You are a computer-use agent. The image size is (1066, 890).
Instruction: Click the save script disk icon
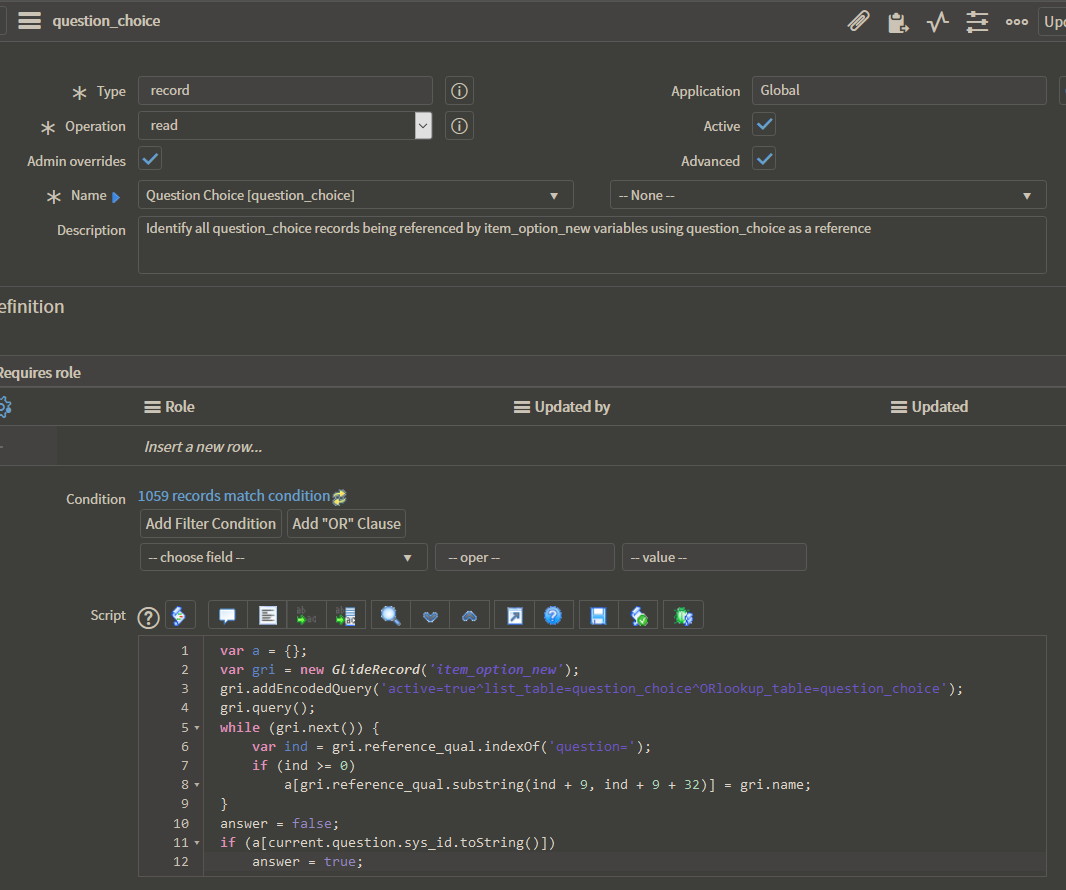click(x=598, y=615)
